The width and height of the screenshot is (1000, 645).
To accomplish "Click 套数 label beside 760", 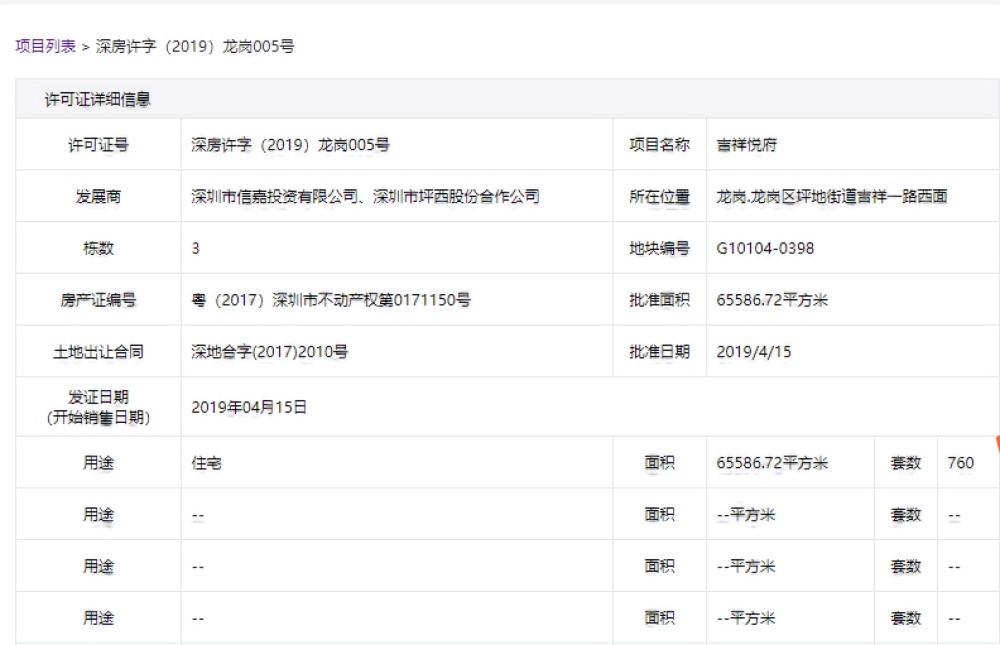I will tap(906, 463).
